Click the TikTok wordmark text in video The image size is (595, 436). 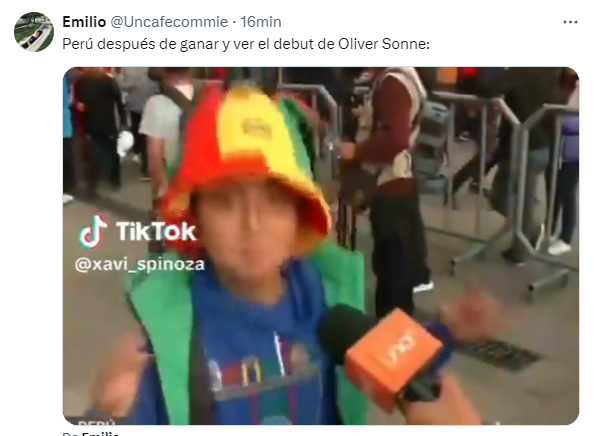(156, 231)
